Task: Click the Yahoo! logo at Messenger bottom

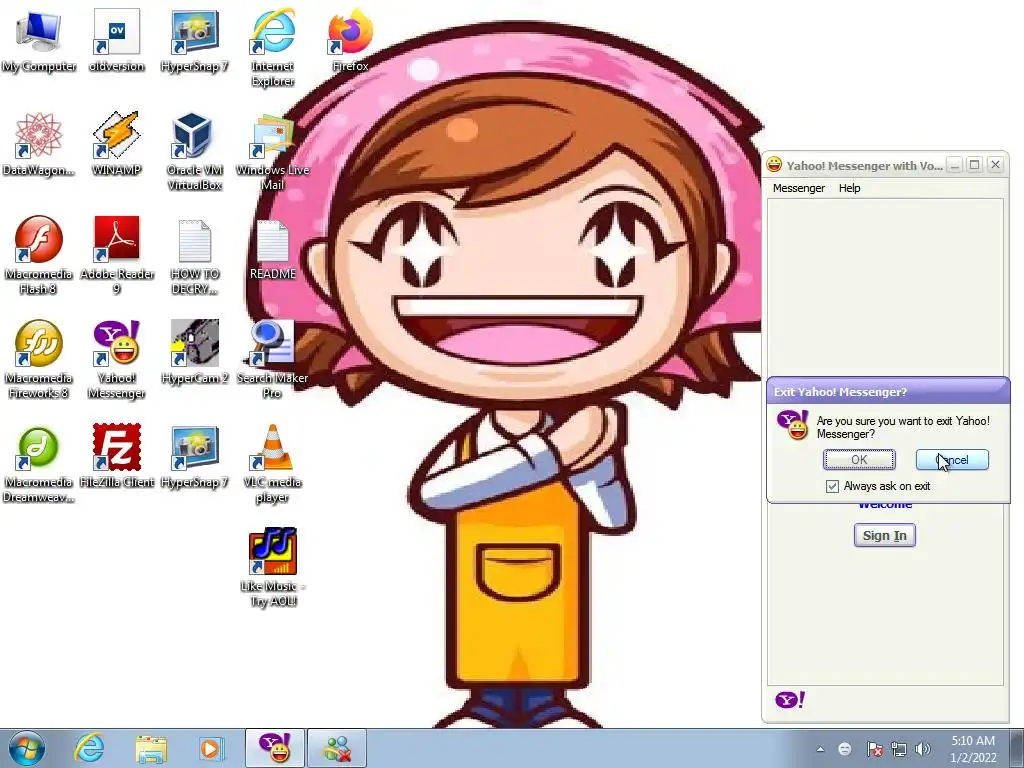Action: click(x=790, y=700)
